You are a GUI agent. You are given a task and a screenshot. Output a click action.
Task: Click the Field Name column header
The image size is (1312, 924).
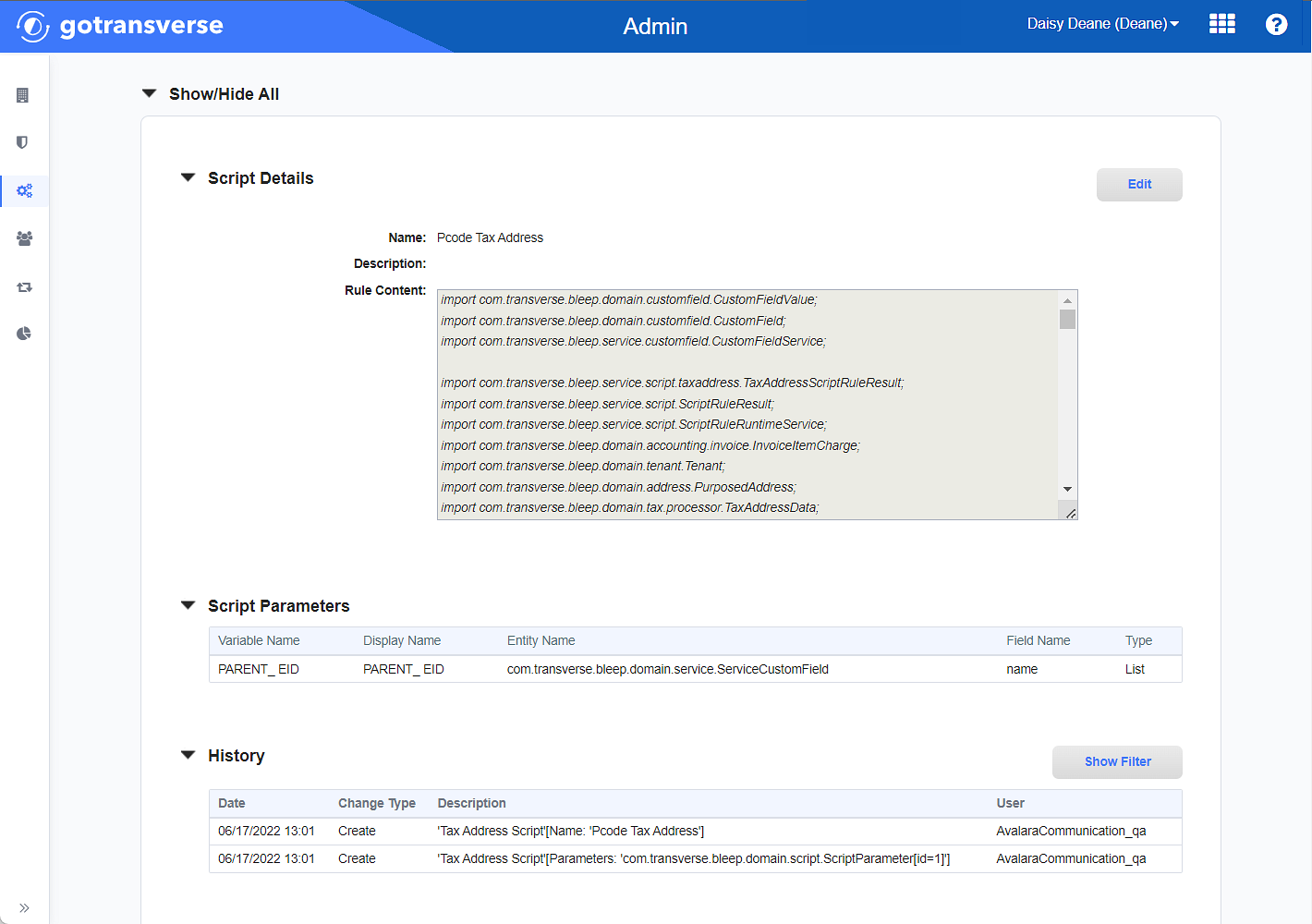1039,640
